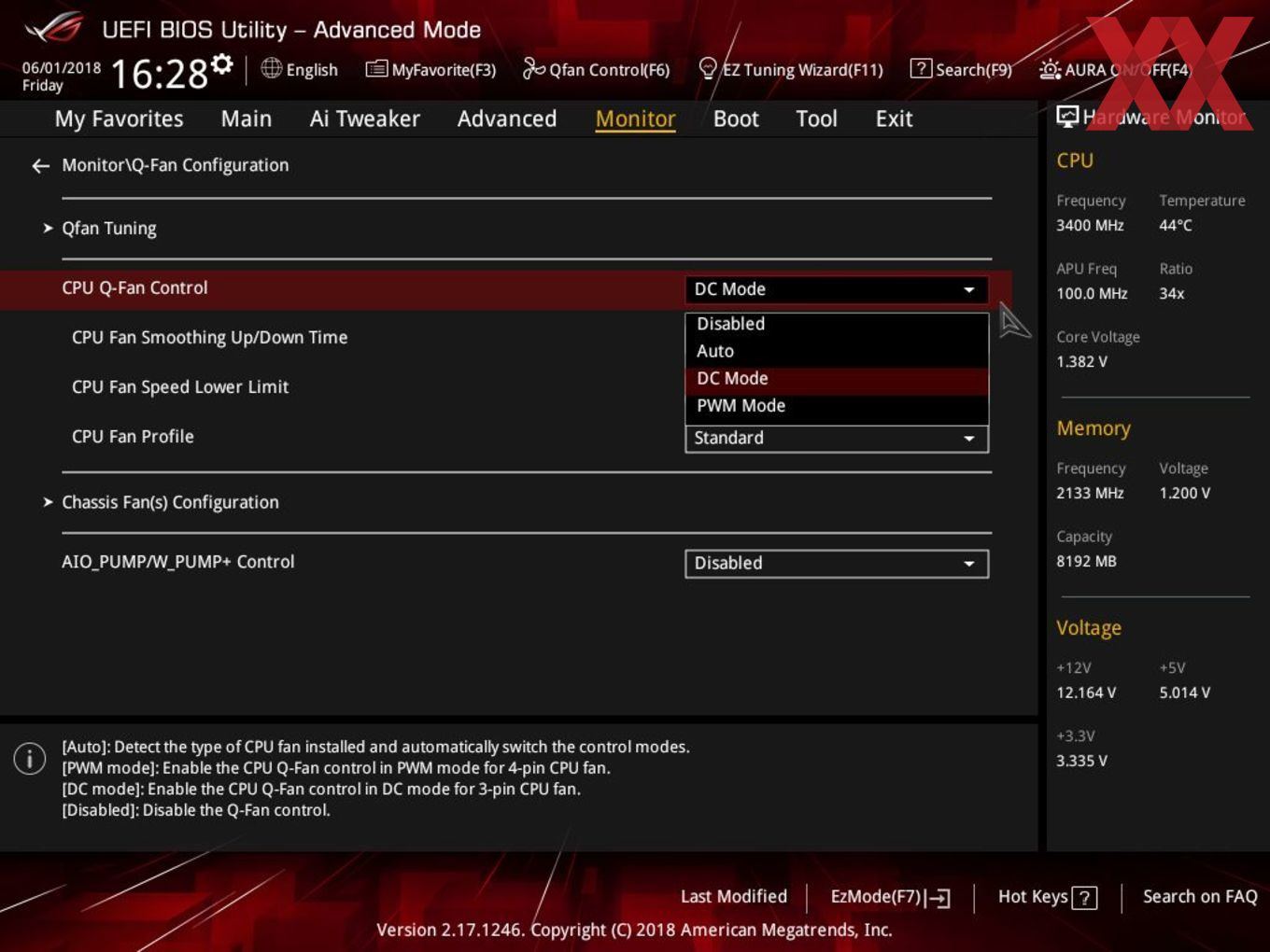Screen dimensions: 1270x952
Task: Click +12V value 12.164 V
Action: click(x=1086, y=693)
